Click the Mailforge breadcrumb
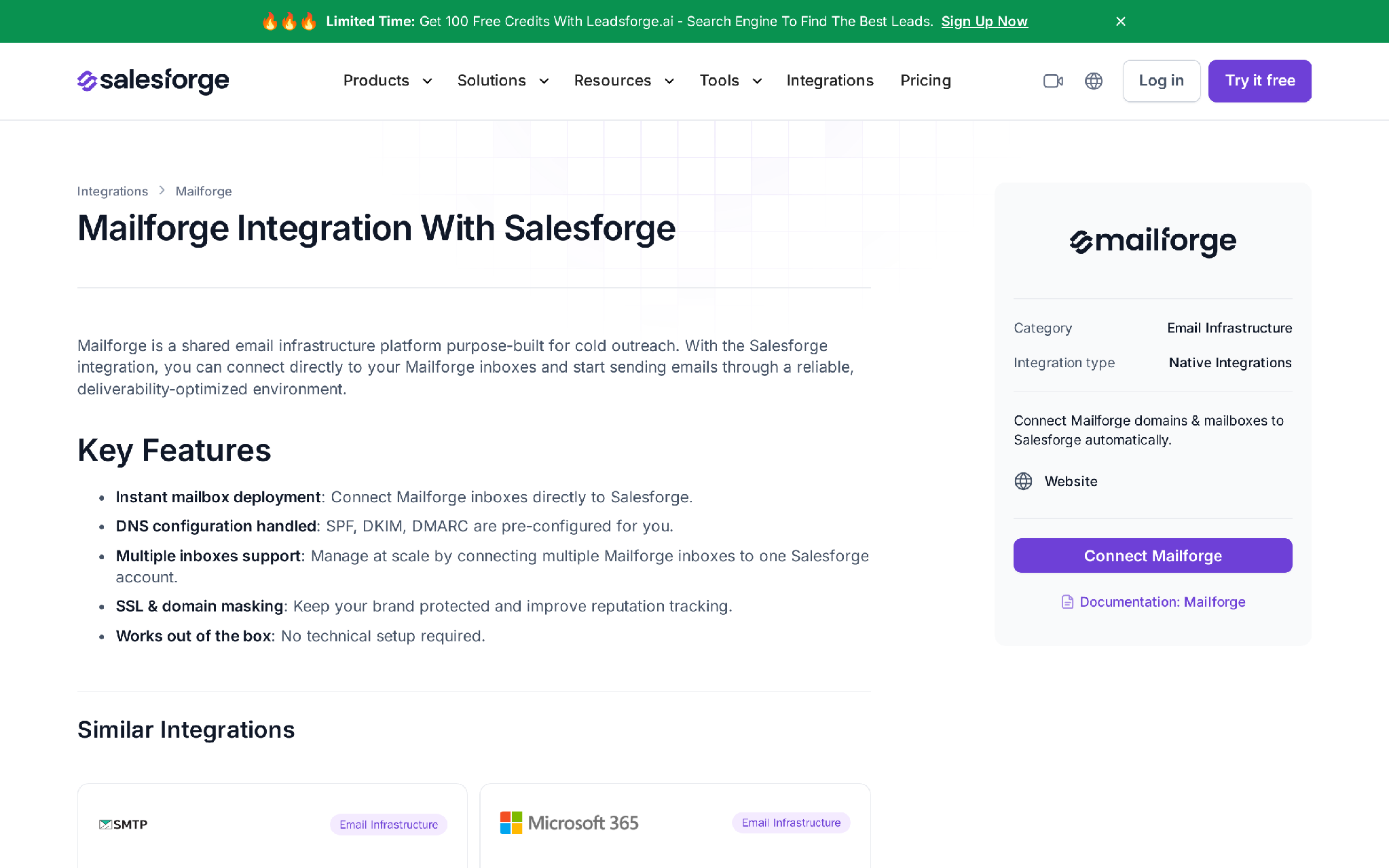Image resolution: width=1389 pixels, height=868 pixels. pyautogui.click(x=204, y=191)
